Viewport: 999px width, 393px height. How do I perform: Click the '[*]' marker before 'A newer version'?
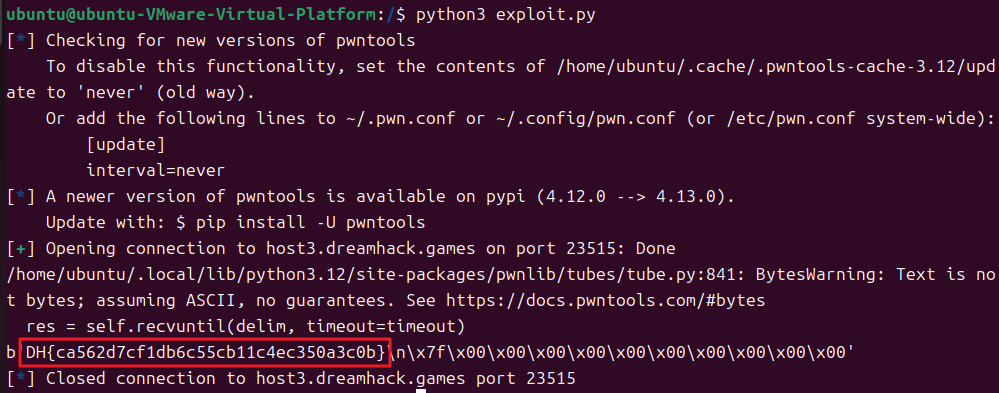click(x=21, y=197)
